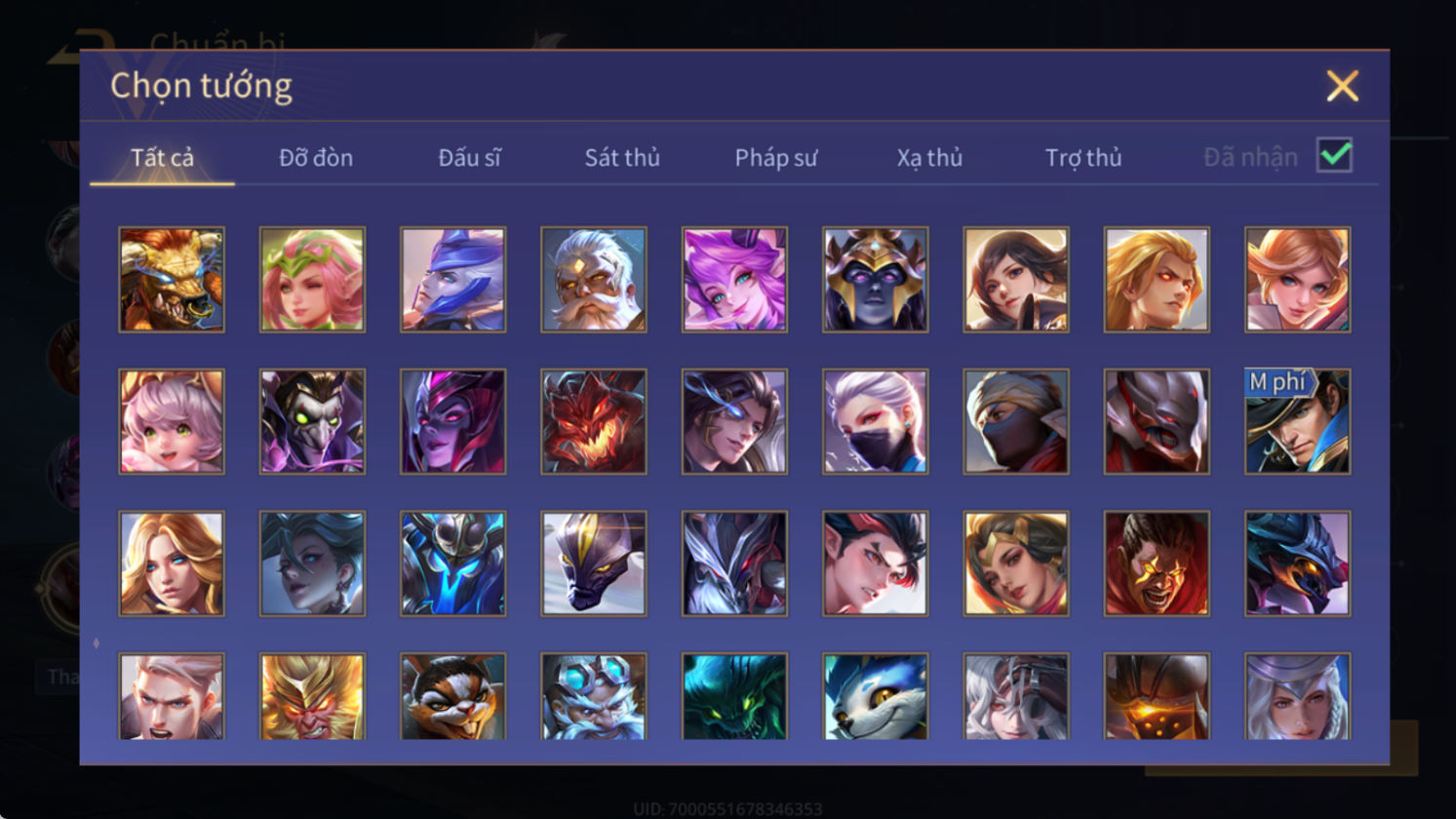Pick the pink-haired flower crown hero
Viewport: 1456px width, 819px height.
312,280
